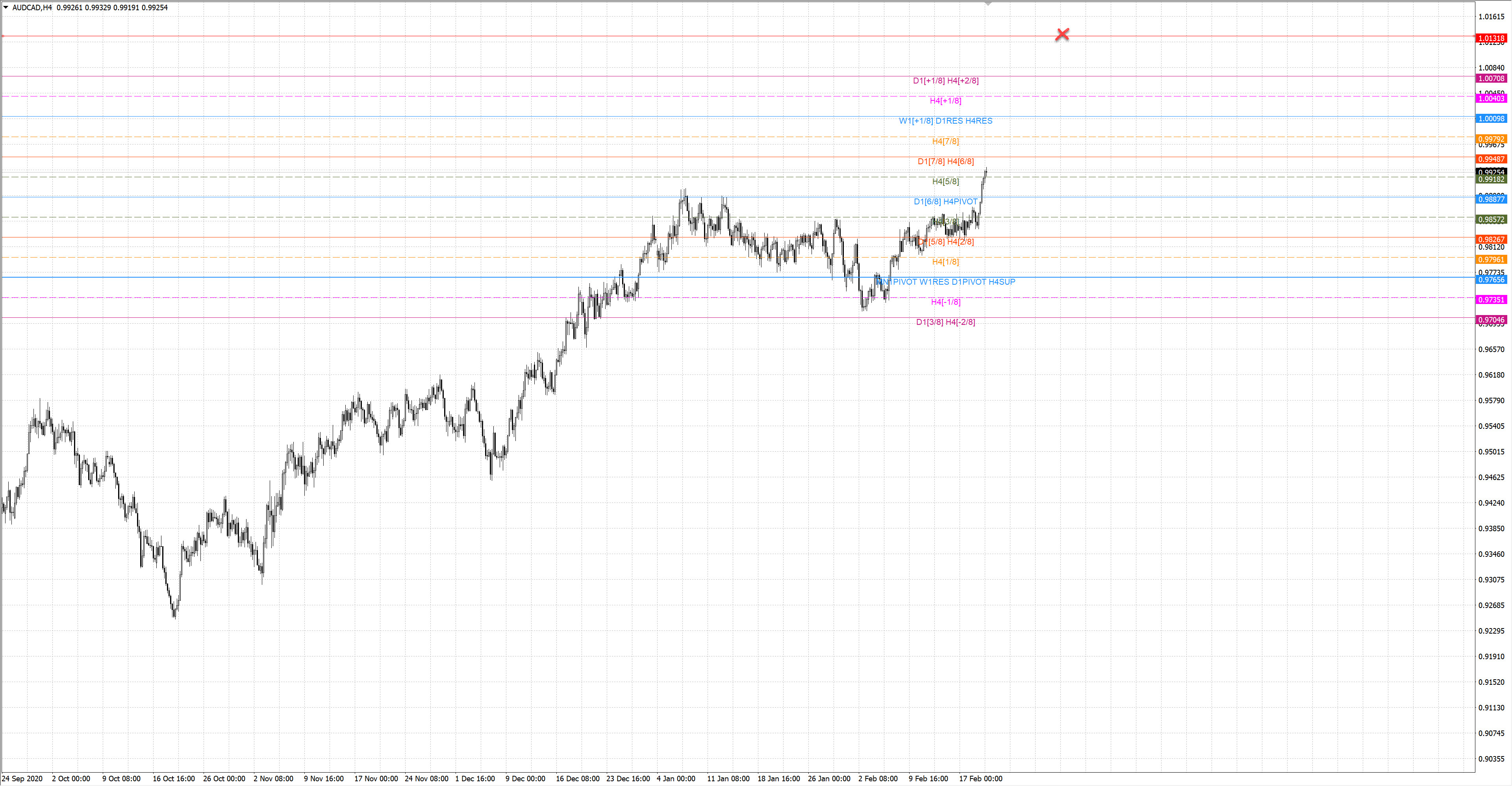Click W1[+1/8] D1RES H4RES label
Image resolution: width=1512 pixels, height=786 pixels.
[x=945, y=121]
